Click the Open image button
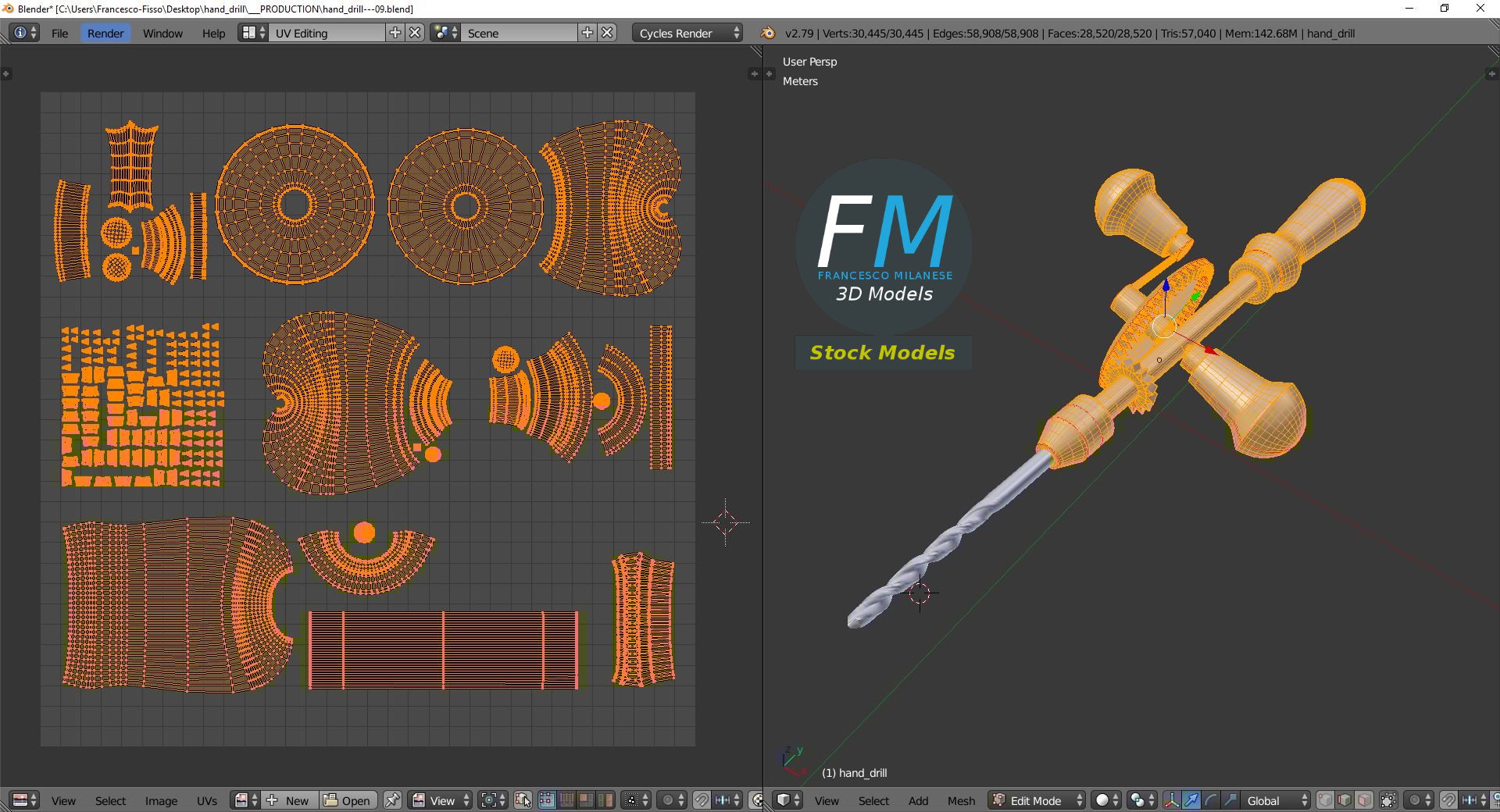Screen dimensions: 1500x812 pos(348,800)
